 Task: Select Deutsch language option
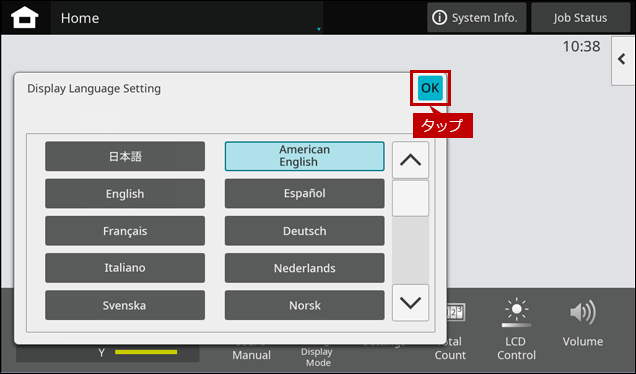[305, 231]
